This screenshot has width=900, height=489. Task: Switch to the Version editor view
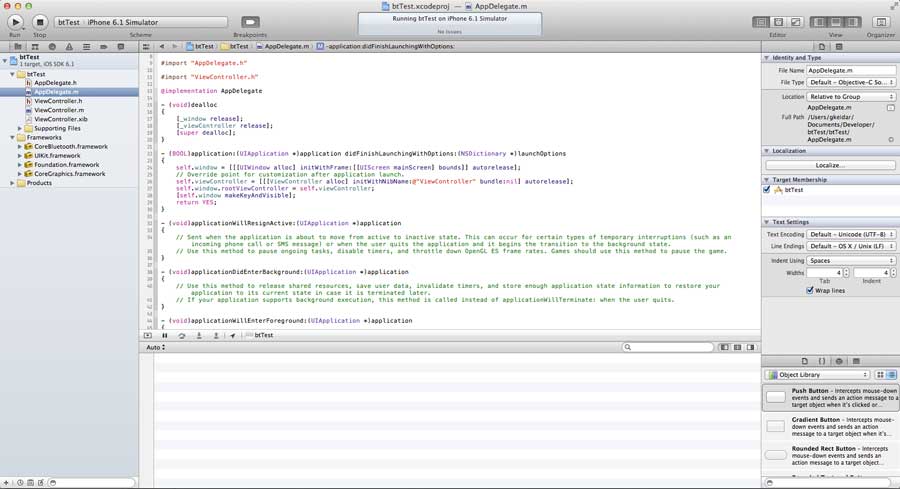[x=796, y=22]
